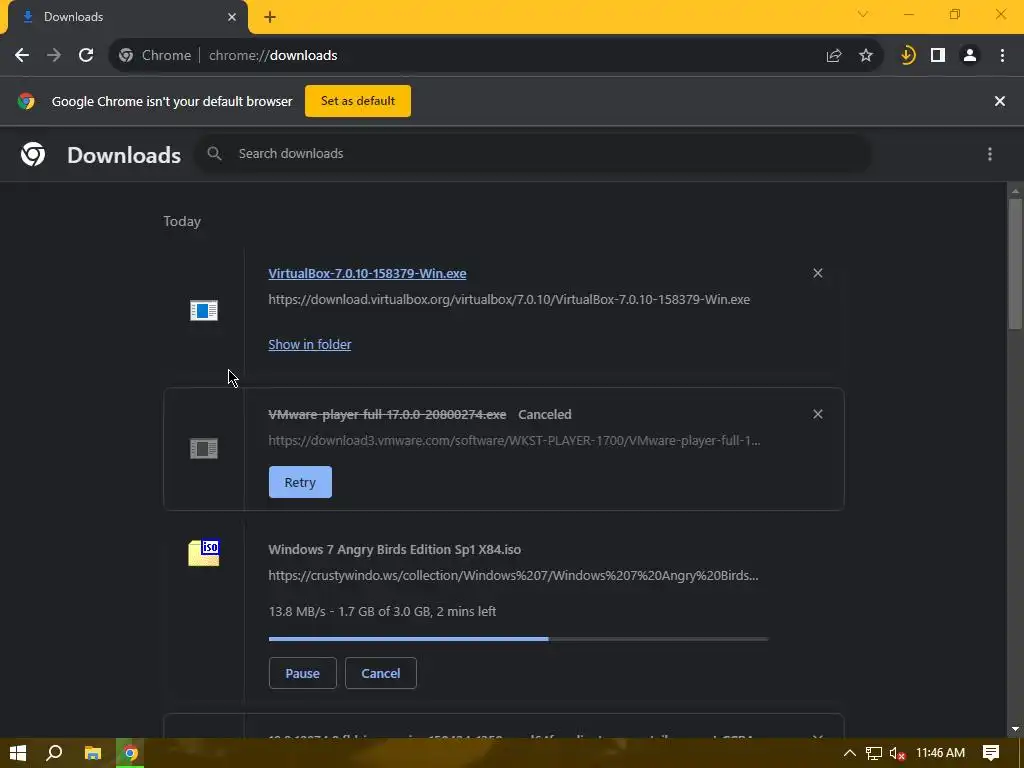The image size is (1024, 768).
Task: Open Windows taskbar search
Action: click(54, 753)
